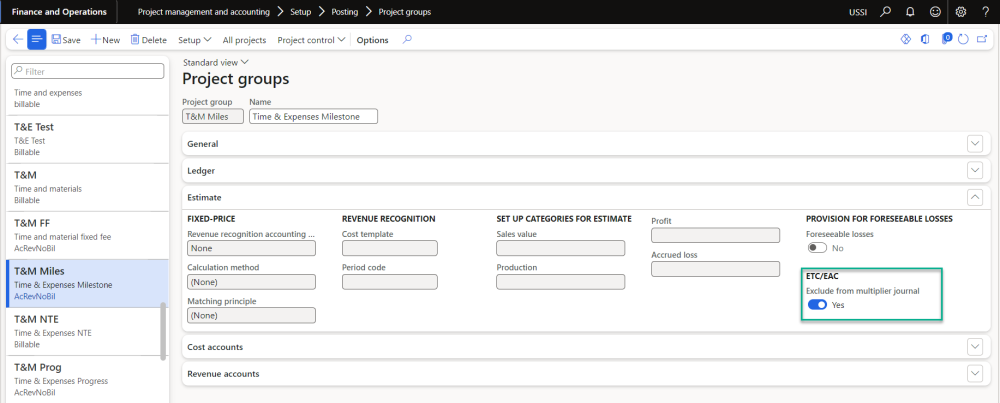Select the T&M Prog project group
Image resolution: width=1000 pixels, height=403 pixels.
tap(87, 379)
